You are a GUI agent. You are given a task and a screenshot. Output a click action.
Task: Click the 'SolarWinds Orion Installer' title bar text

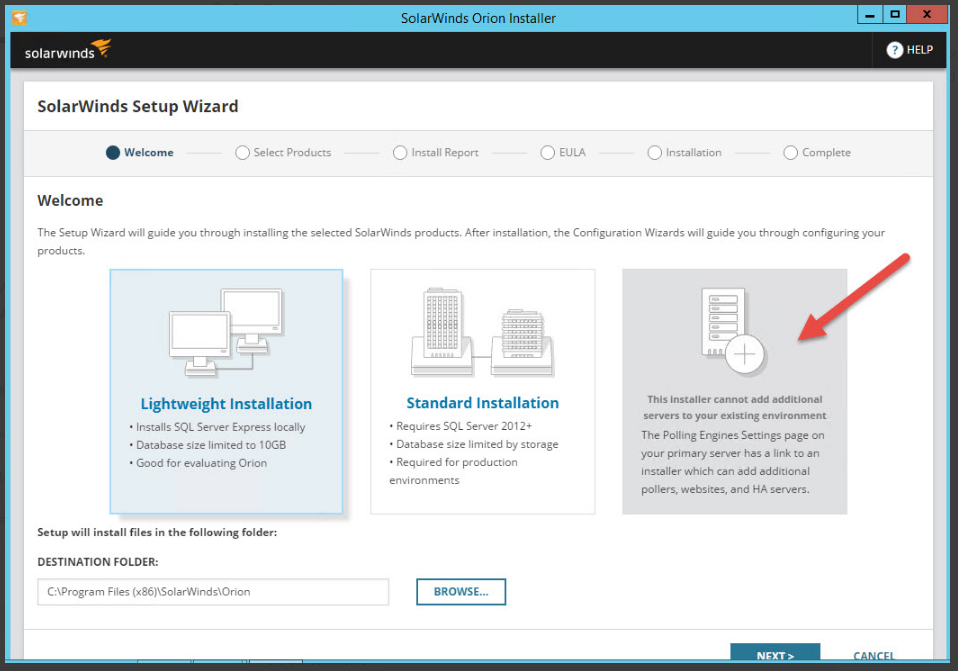tap(478, 18)
